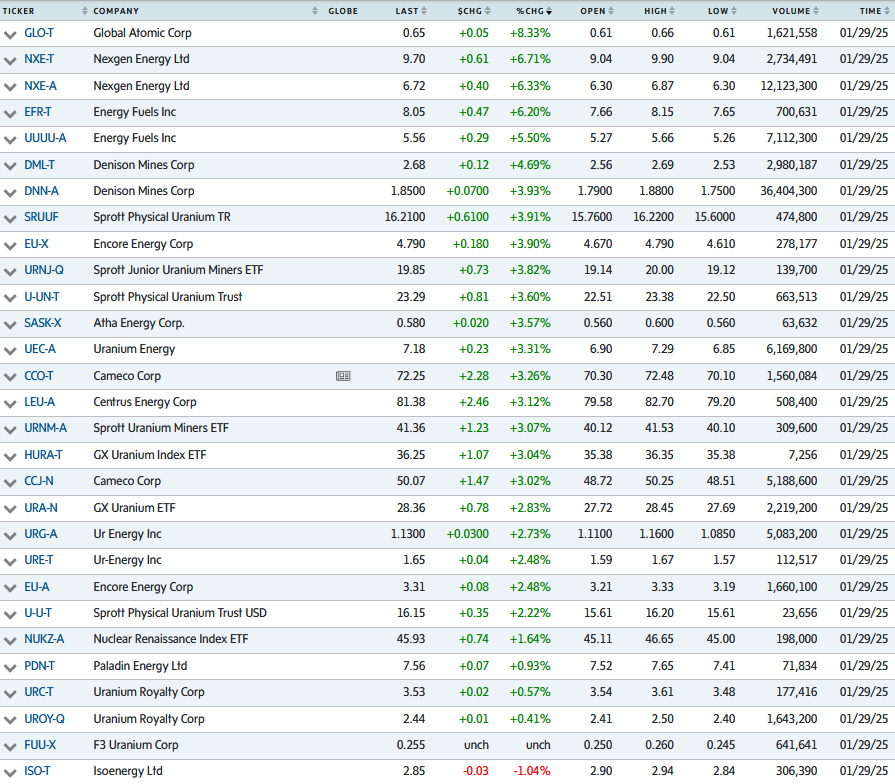This screenshot has height=784, width=895.
Task: Sort by the LAST price column
Action: pyautogui.click(x=411, y=11)
